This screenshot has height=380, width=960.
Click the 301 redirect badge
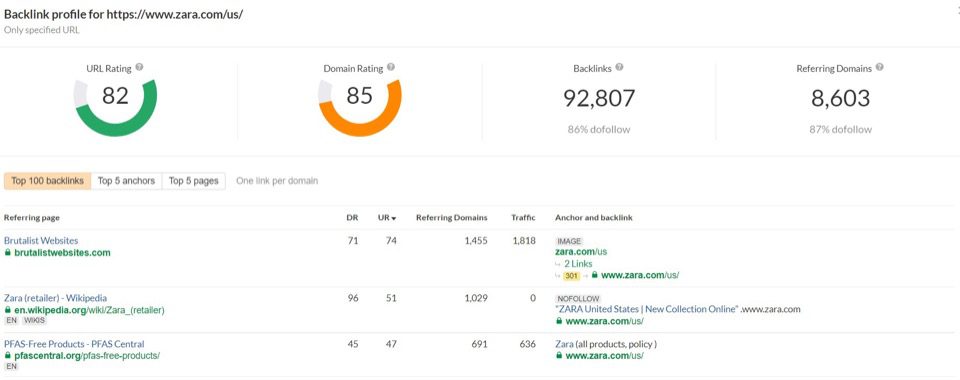pyautogui.click(x=571, y=276)
